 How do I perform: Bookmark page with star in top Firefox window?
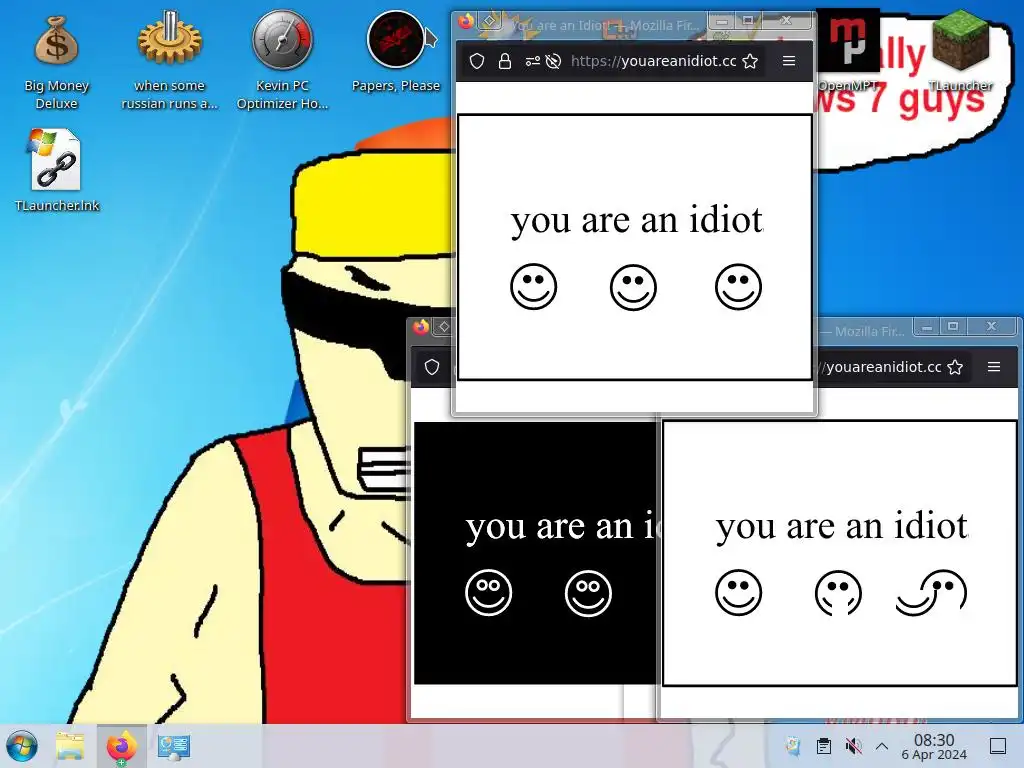click(x=750, y=61)
